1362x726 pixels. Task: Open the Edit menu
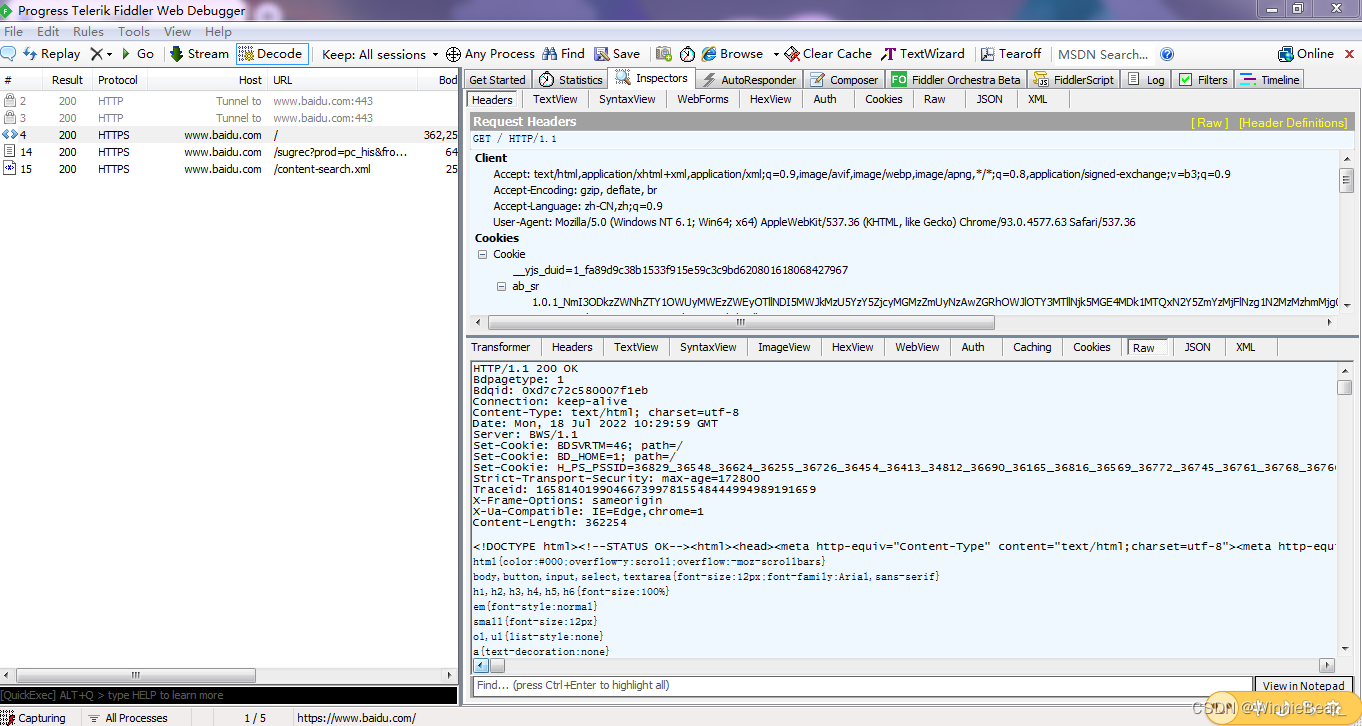(x=48, y=32)
